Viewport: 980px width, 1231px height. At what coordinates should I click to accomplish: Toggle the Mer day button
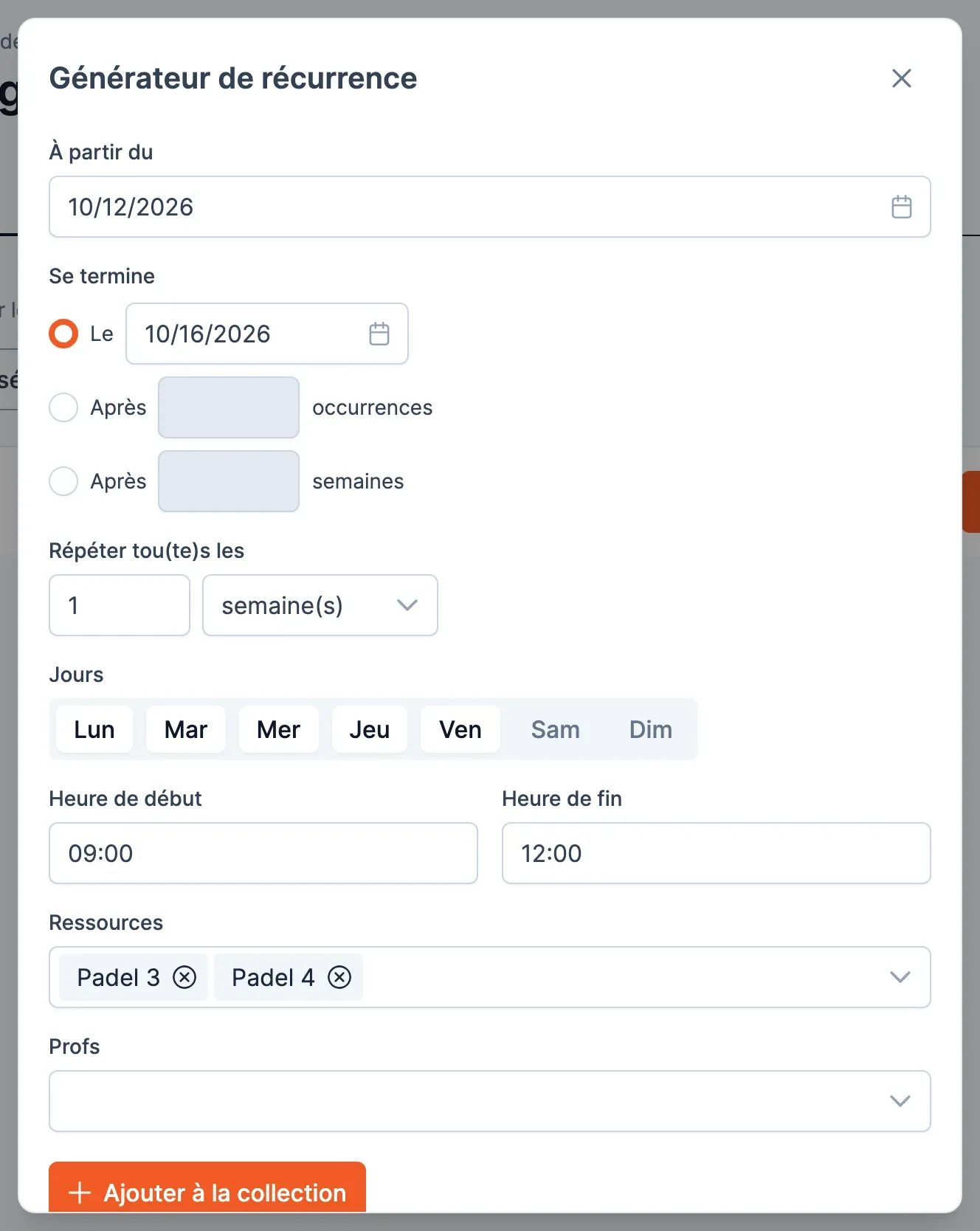pyautogui.click(x=278, y=729)
